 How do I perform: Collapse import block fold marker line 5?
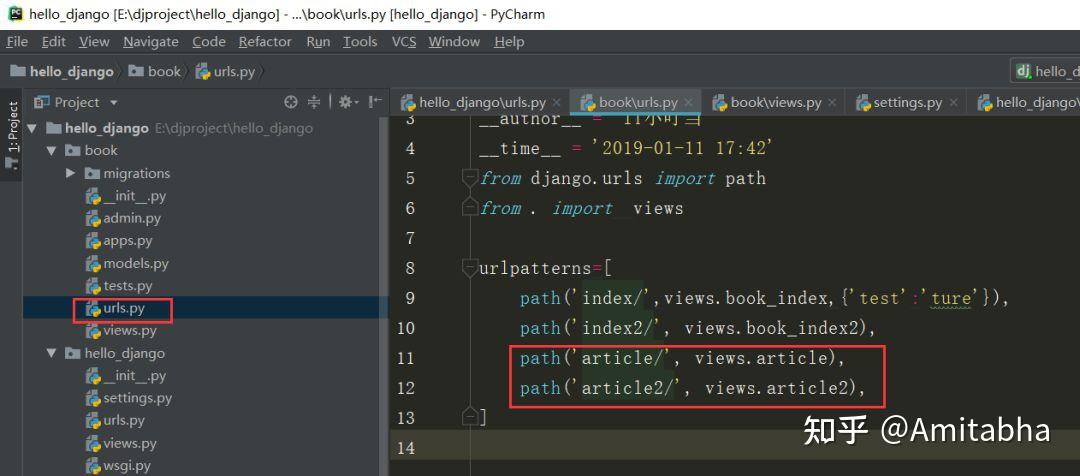[x=470, y=178]
